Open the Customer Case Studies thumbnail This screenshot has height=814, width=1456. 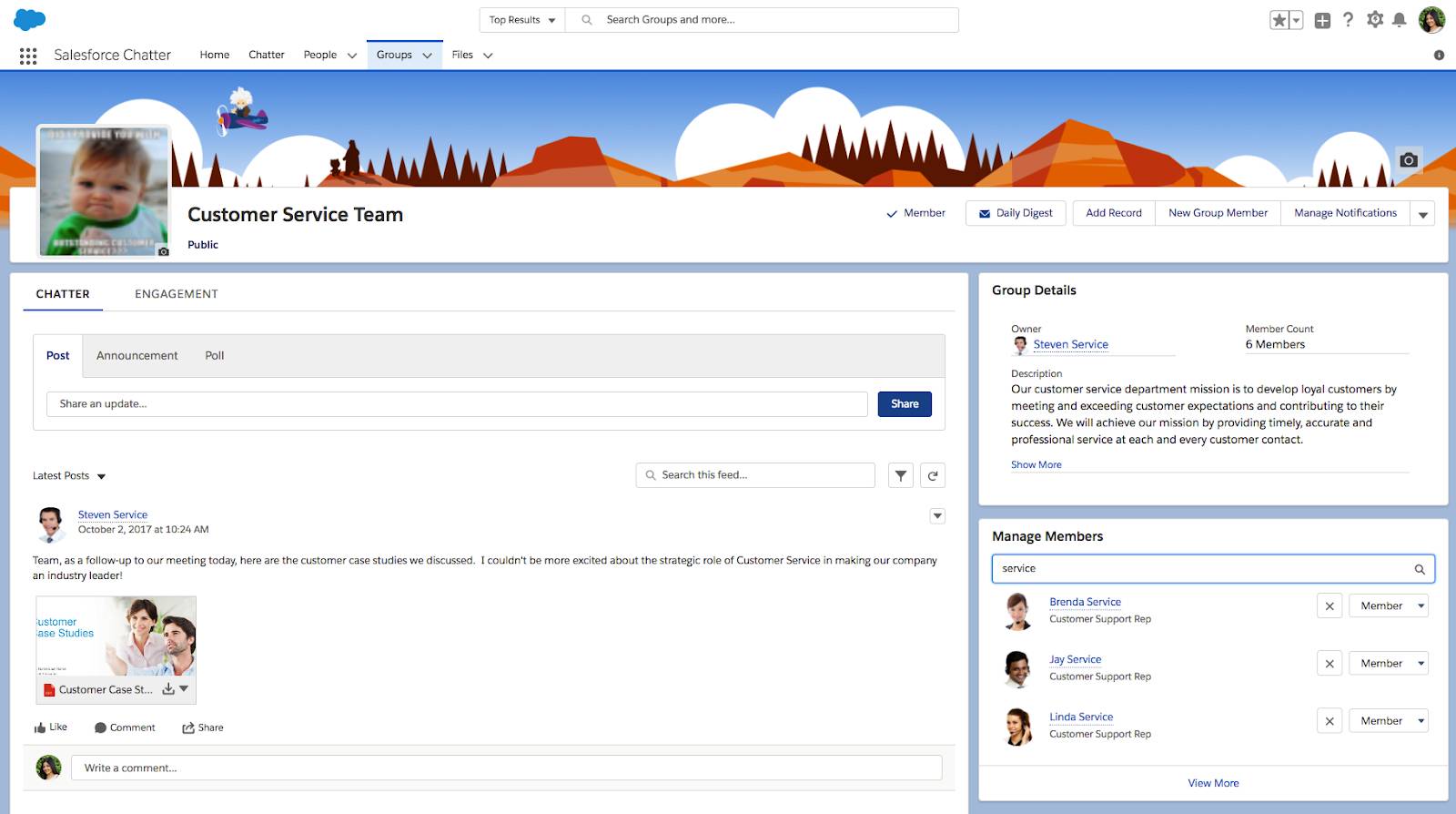116,636
